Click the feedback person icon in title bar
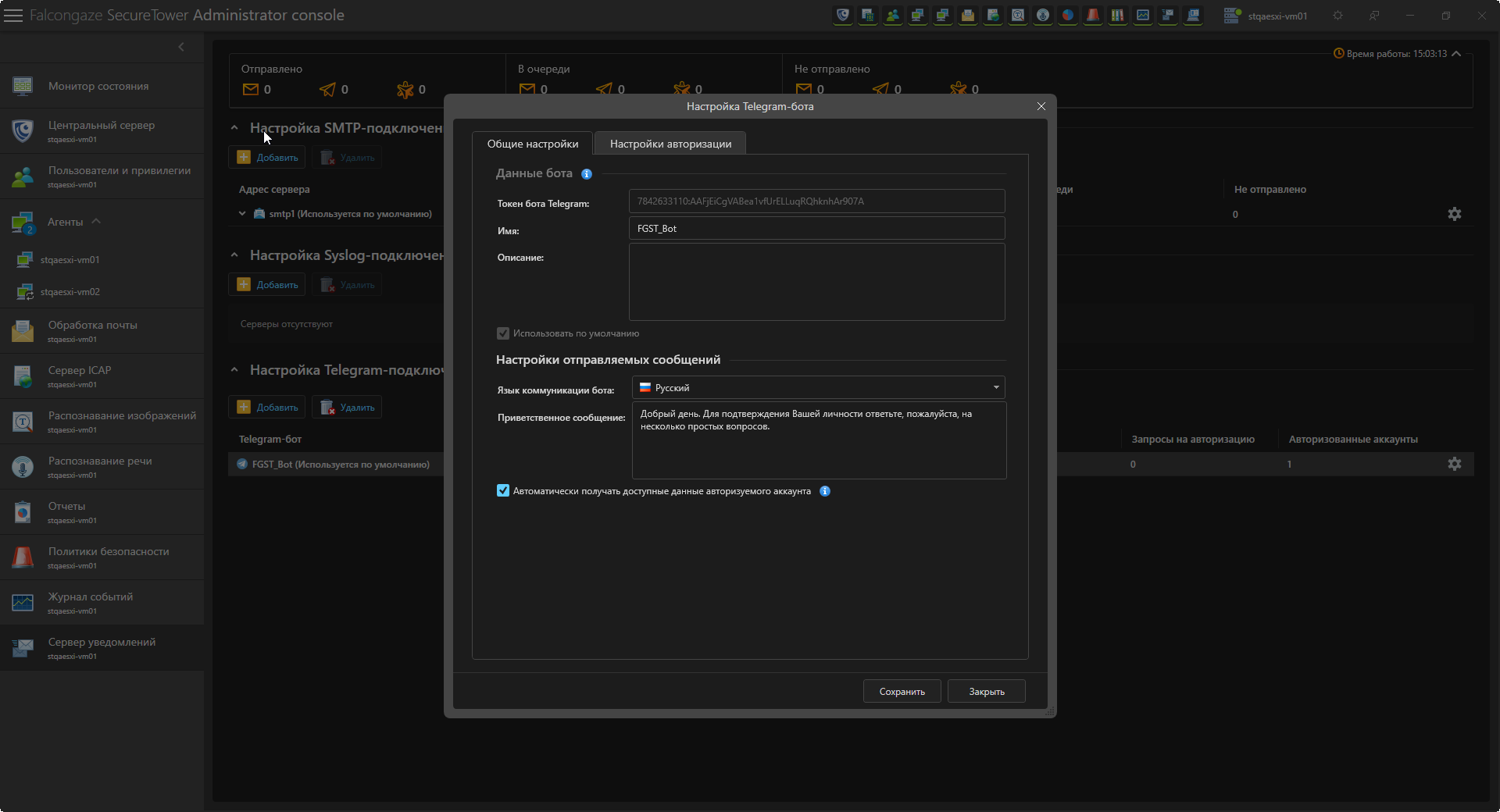1500x812 pixels. 1374,16
